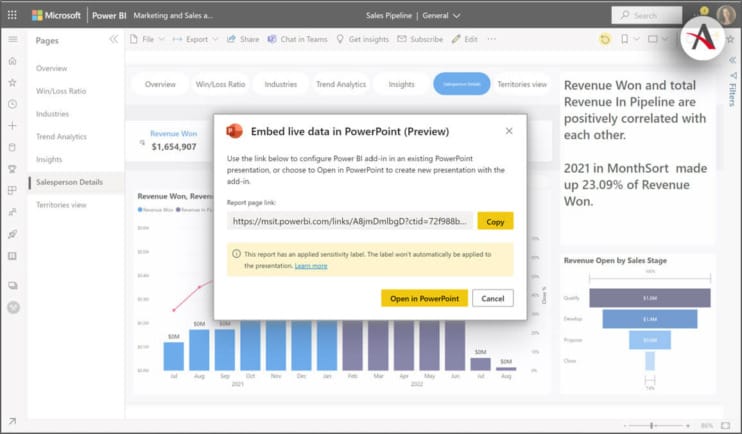Open the app launcher waffle icon

pyautogui.click(x=12, y=15)
